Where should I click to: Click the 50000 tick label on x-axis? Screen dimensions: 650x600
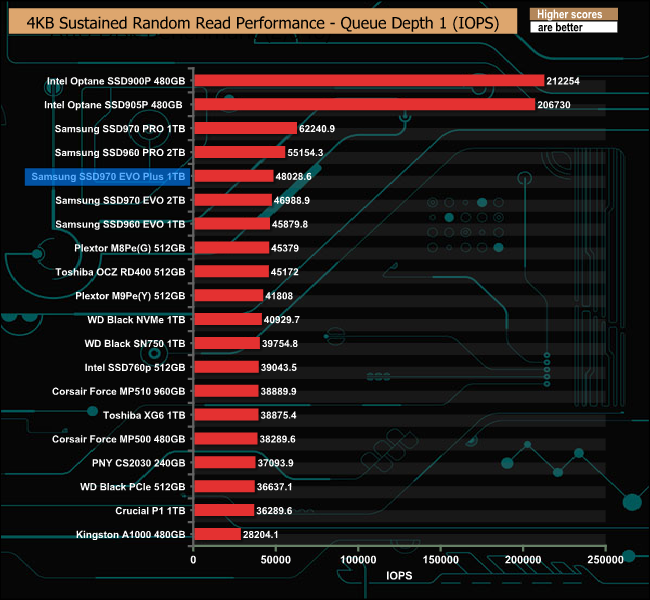coord(276,560)
